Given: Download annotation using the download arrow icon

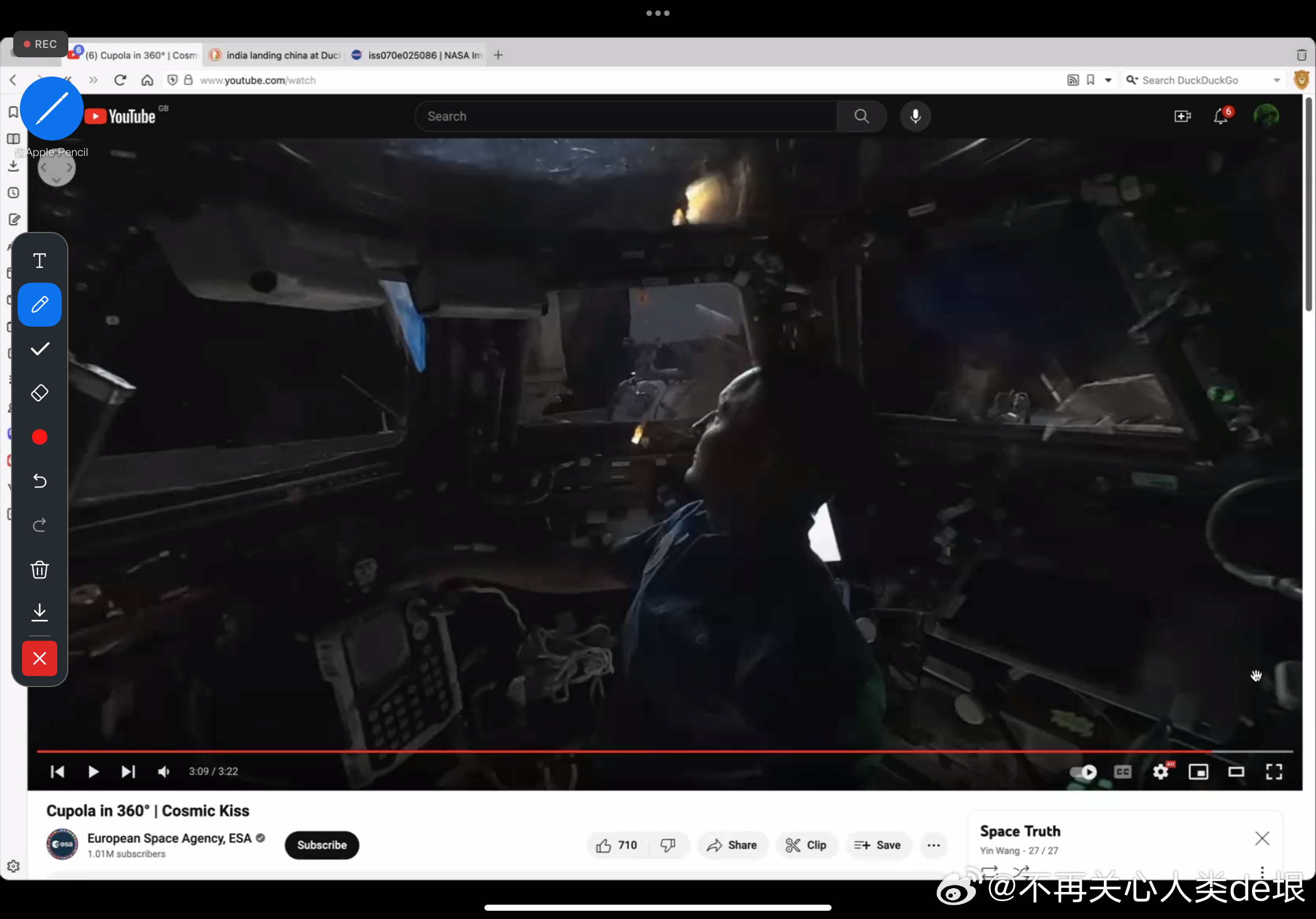Looking at the screenshot, I should click(x=40, y=612).
